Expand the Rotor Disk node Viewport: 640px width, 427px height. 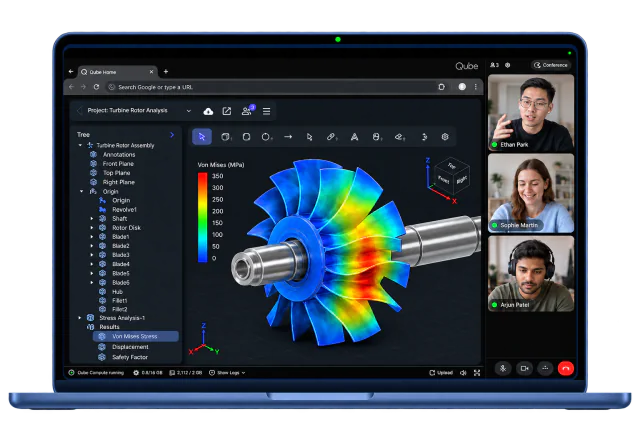pos(91,228)
